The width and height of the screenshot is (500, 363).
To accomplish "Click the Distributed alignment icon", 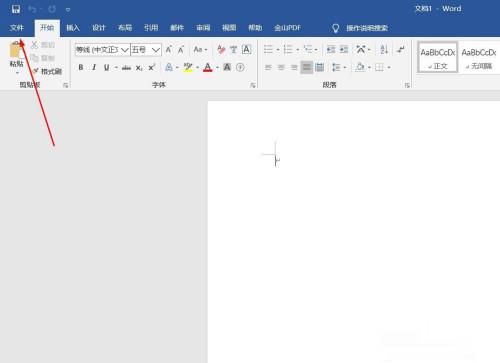I will point(320,67).
